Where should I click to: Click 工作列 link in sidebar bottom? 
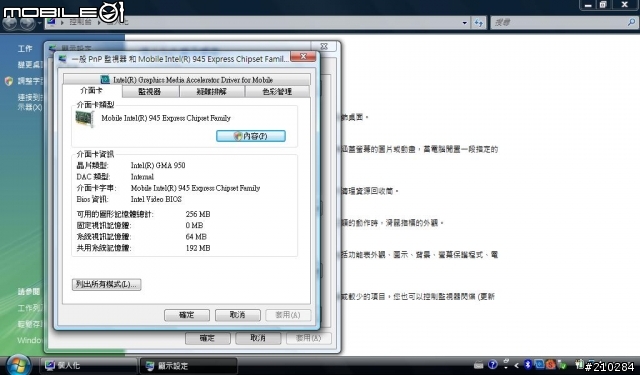[x=29, y=308]
